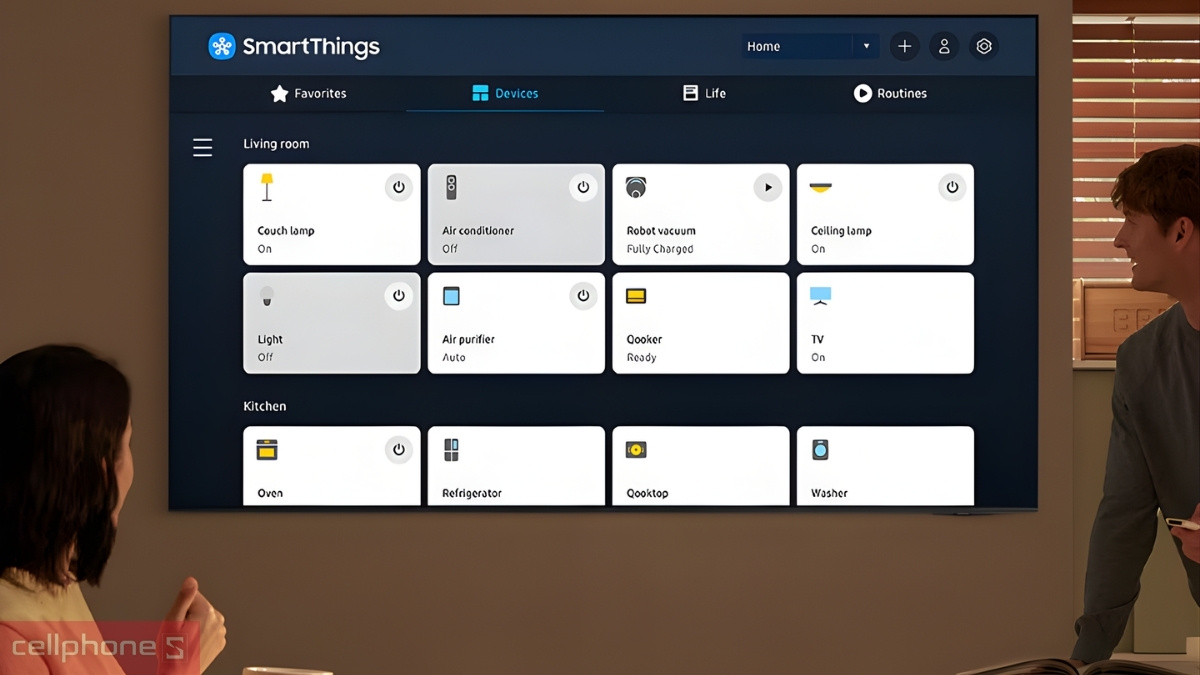The width and height of the screenshot is (1200, 675).
Task: Start the Robot vacuum with play button
Action: pos(767,187)
